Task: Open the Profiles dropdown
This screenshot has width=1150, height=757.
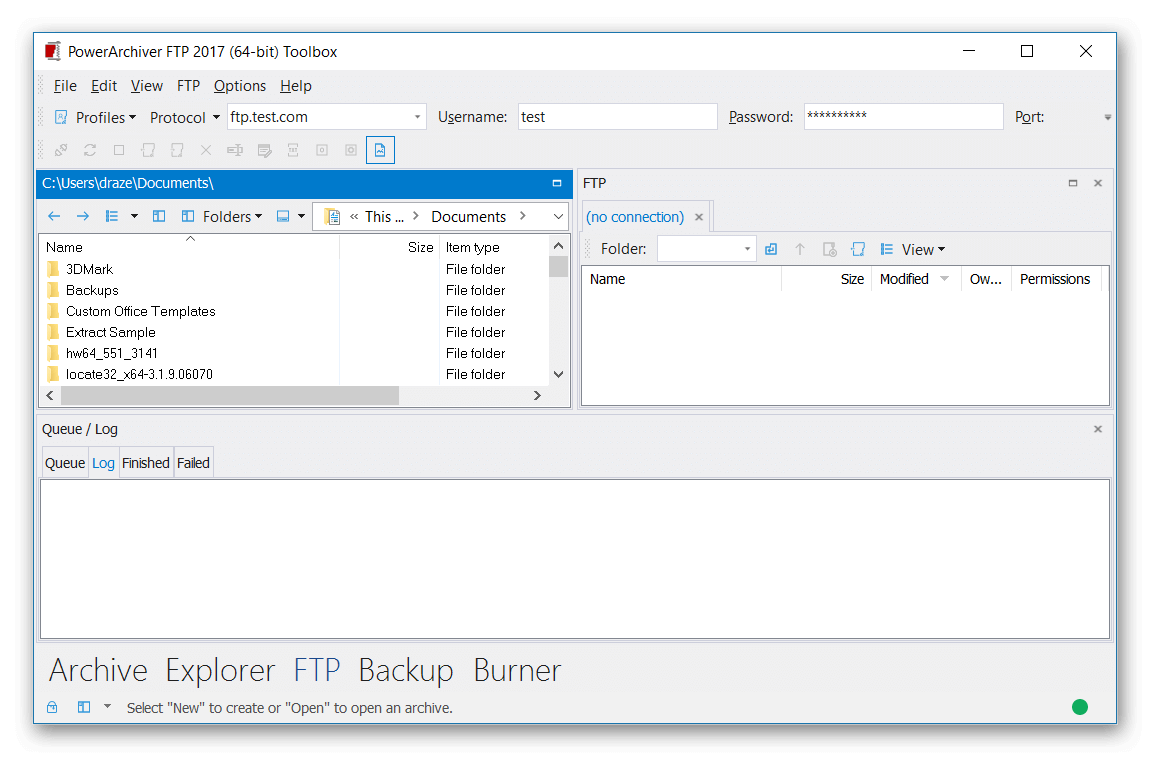Action: pyautogui.click(x=95, y=117)
